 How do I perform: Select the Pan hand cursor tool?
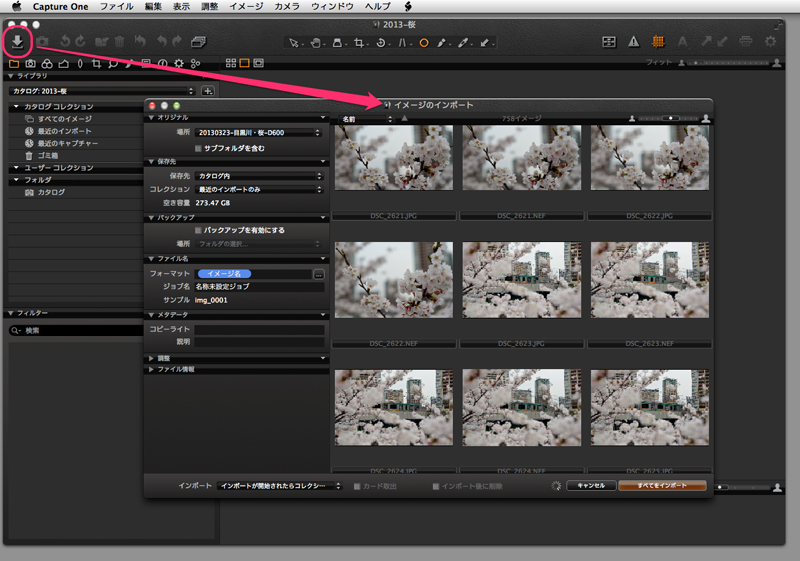[x=315, y=43]
